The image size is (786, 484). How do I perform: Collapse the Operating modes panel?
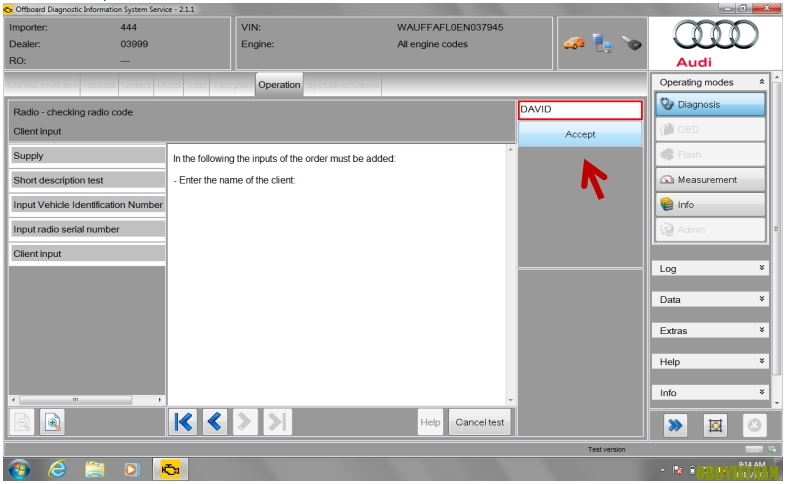pyautogui.click(x=761, y=82)
